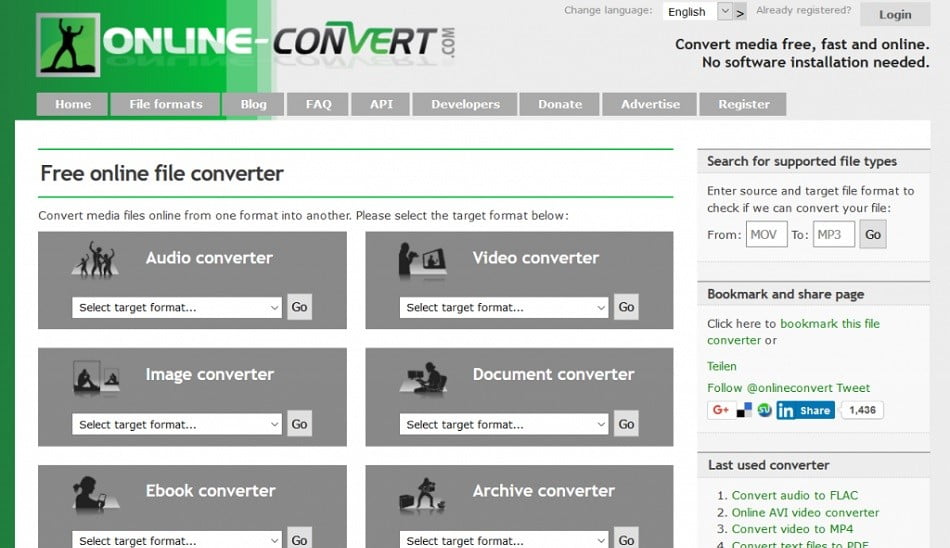Image resolution: width=950 pixels, height=548 pixels.
Task: Click the Video converter cameraman icon
Action: [422, 261]
